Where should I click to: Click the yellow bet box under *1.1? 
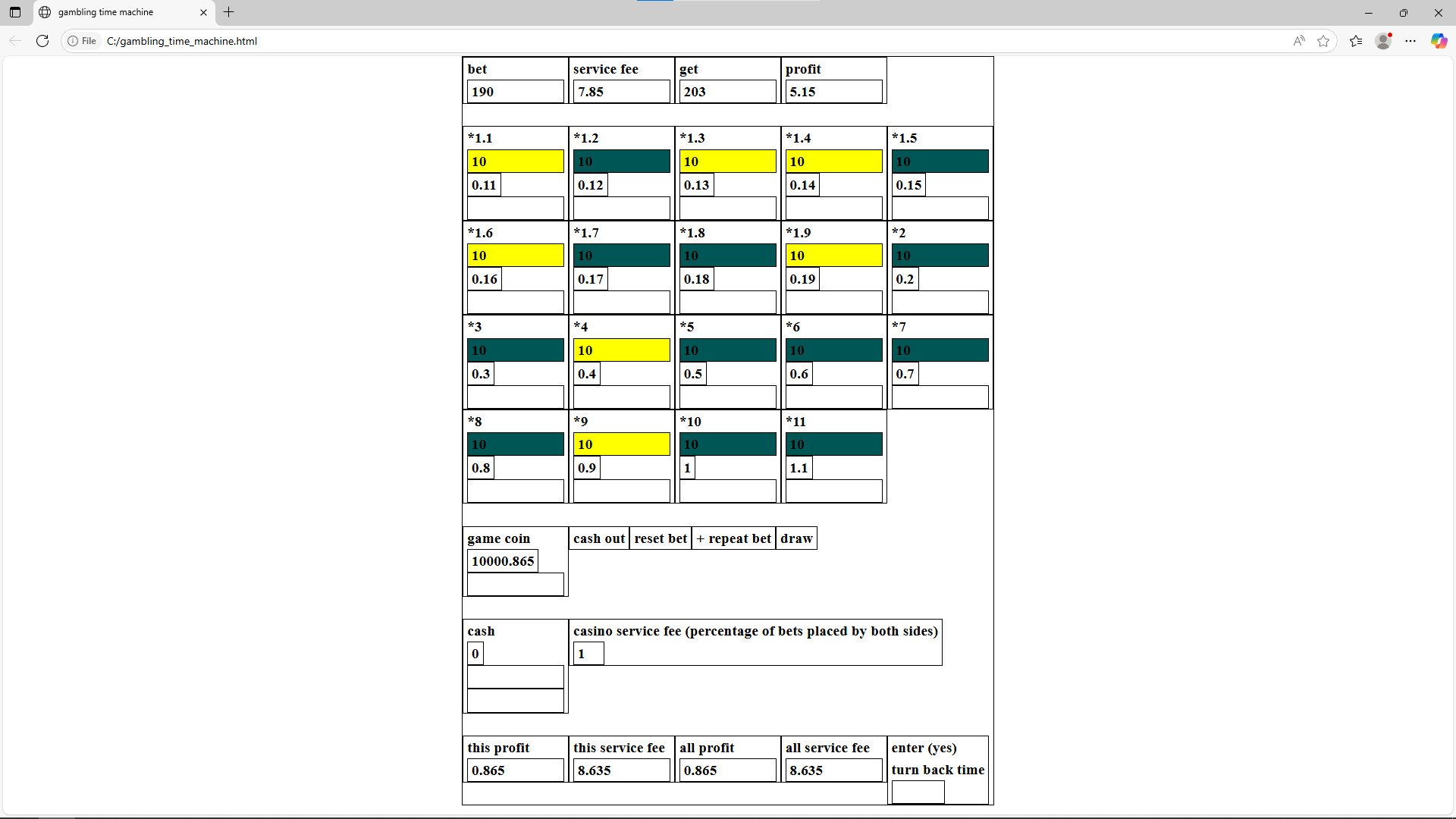pos(515,162)
